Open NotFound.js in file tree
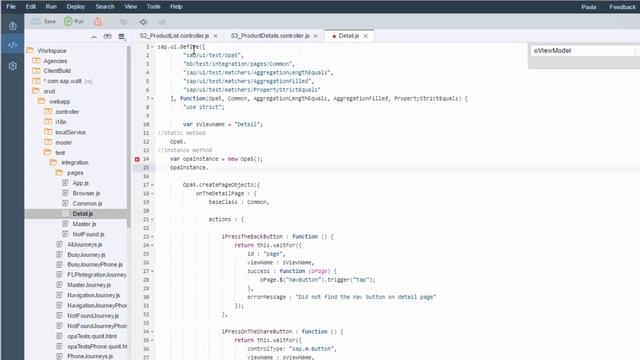 [88, 234]
